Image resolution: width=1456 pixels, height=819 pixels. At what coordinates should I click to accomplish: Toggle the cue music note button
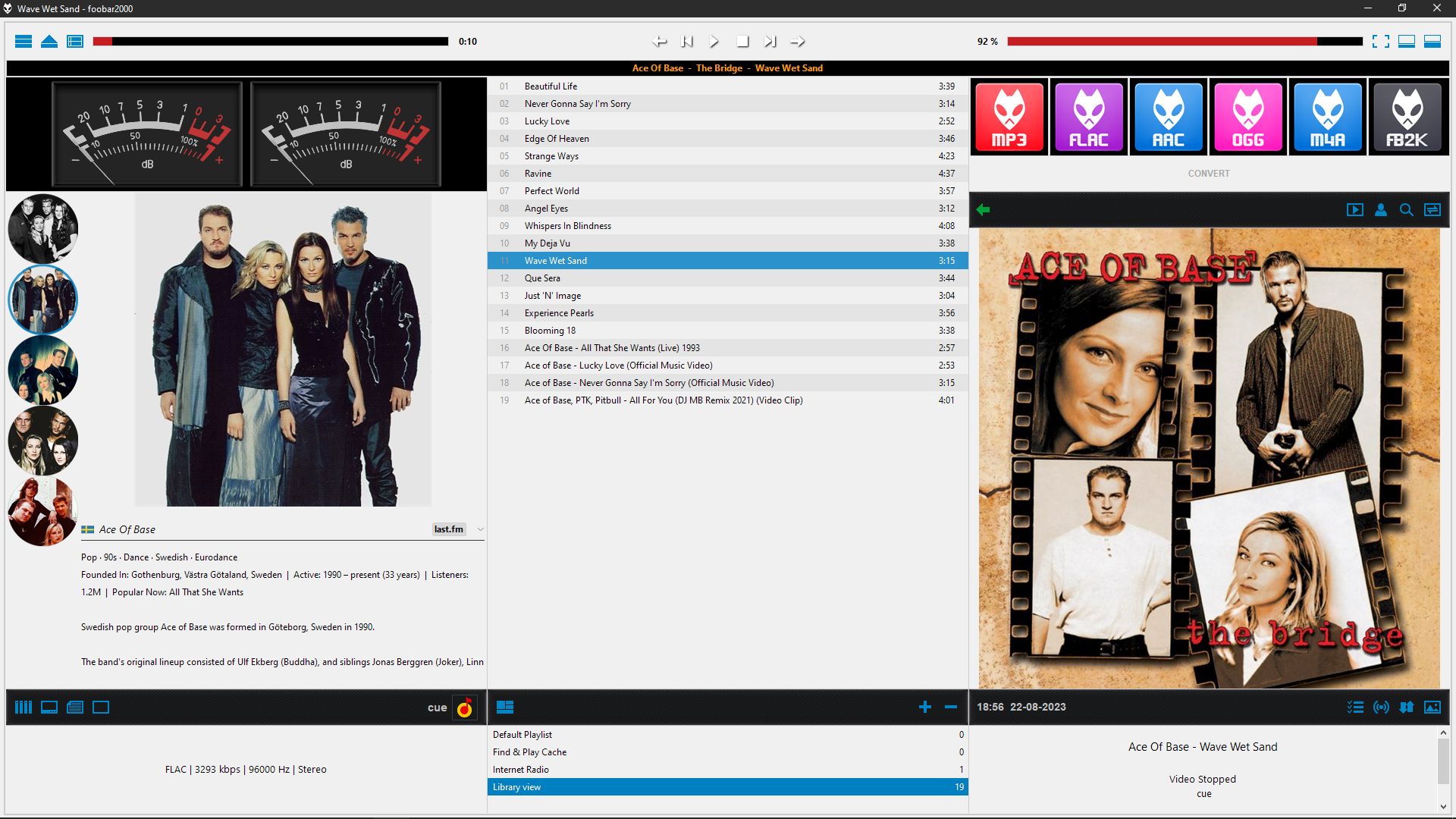click(x=464, y=708)
